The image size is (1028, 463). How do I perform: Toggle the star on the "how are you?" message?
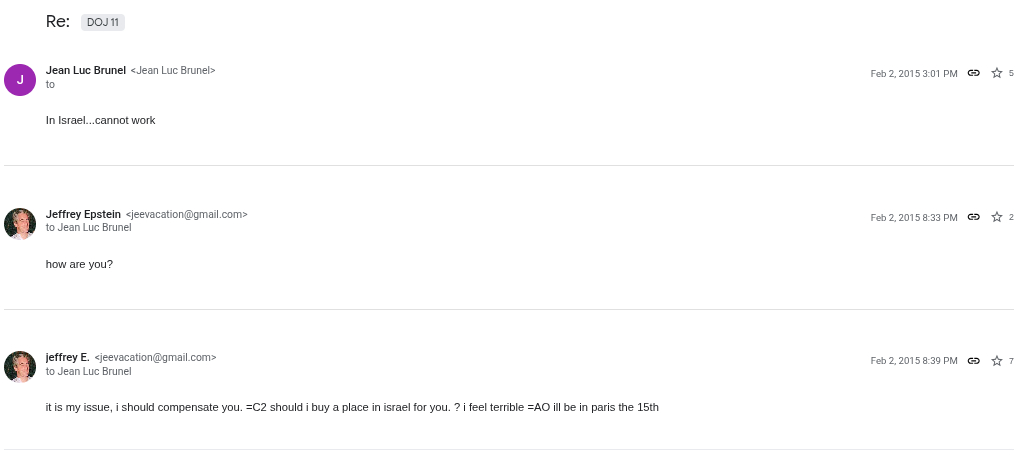[996, 217]
